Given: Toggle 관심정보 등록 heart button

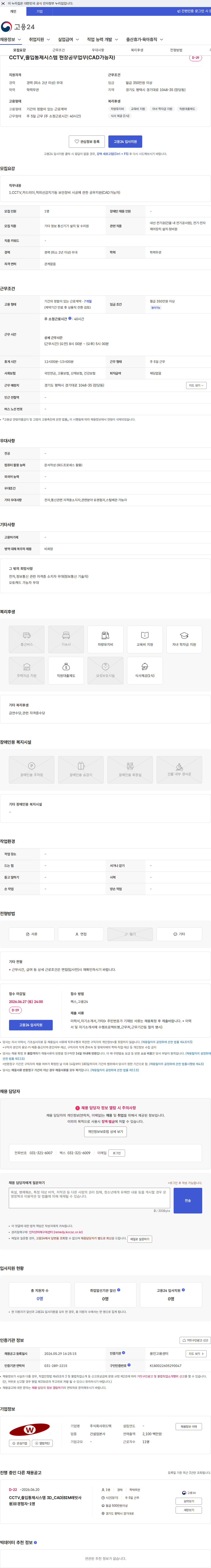Looking at the screenshot, I should point(87,141).
